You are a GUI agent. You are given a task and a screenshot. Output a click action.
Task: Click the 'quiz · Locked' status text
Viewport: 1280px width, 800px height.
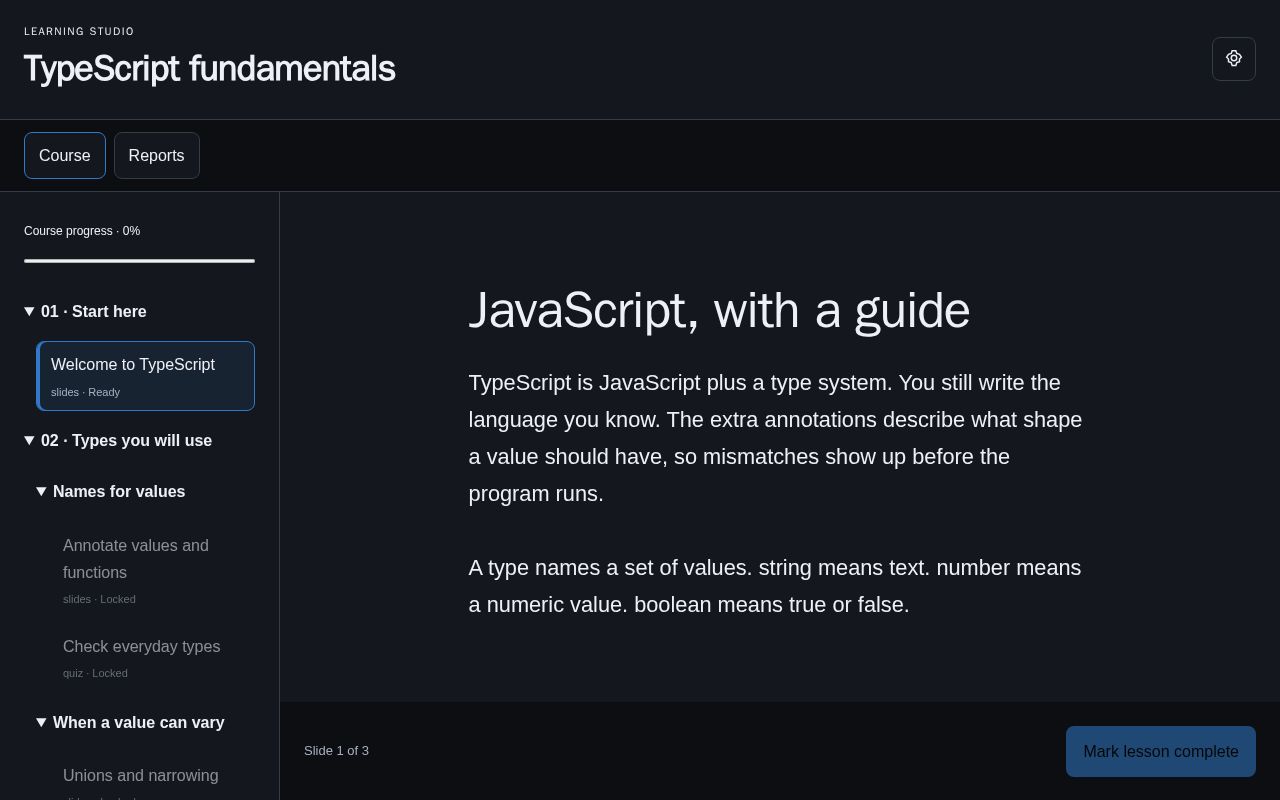95,673
